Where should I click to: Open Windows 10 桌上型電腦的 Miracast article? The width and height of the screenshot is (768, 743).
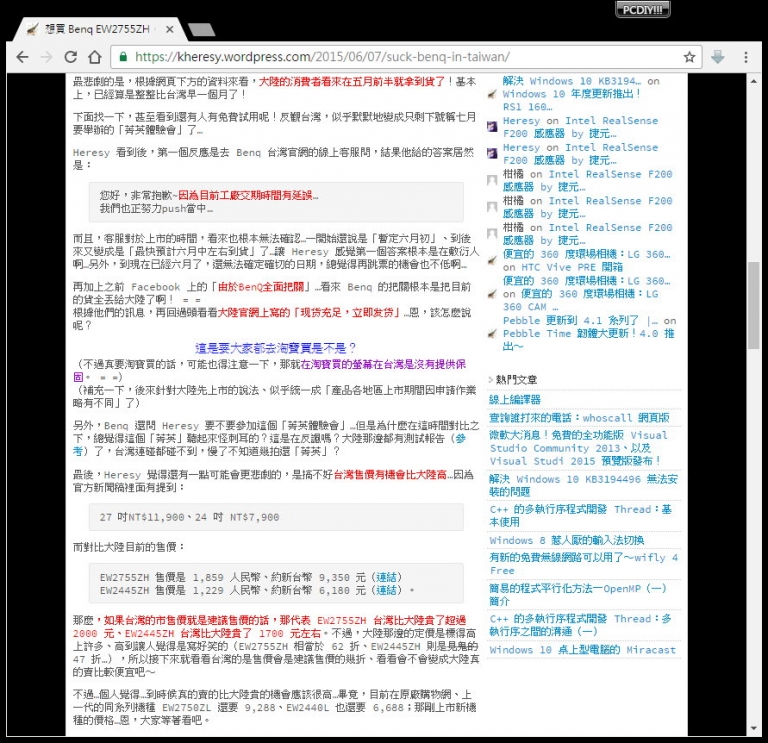coord(582,650)
